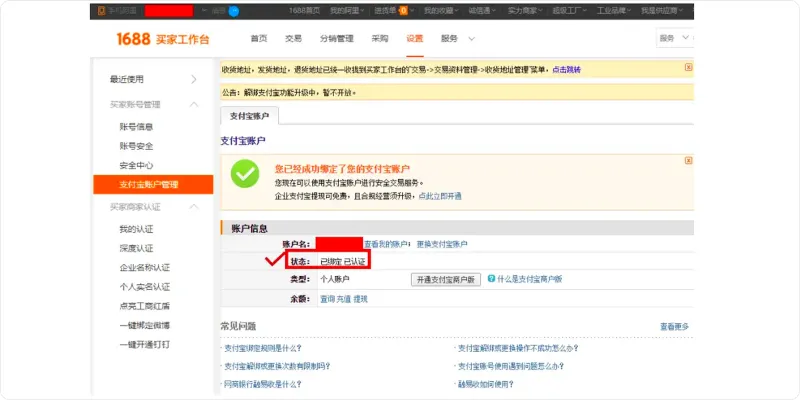
Task: Click the blue message bubble icon
Action: click(234, 11)
